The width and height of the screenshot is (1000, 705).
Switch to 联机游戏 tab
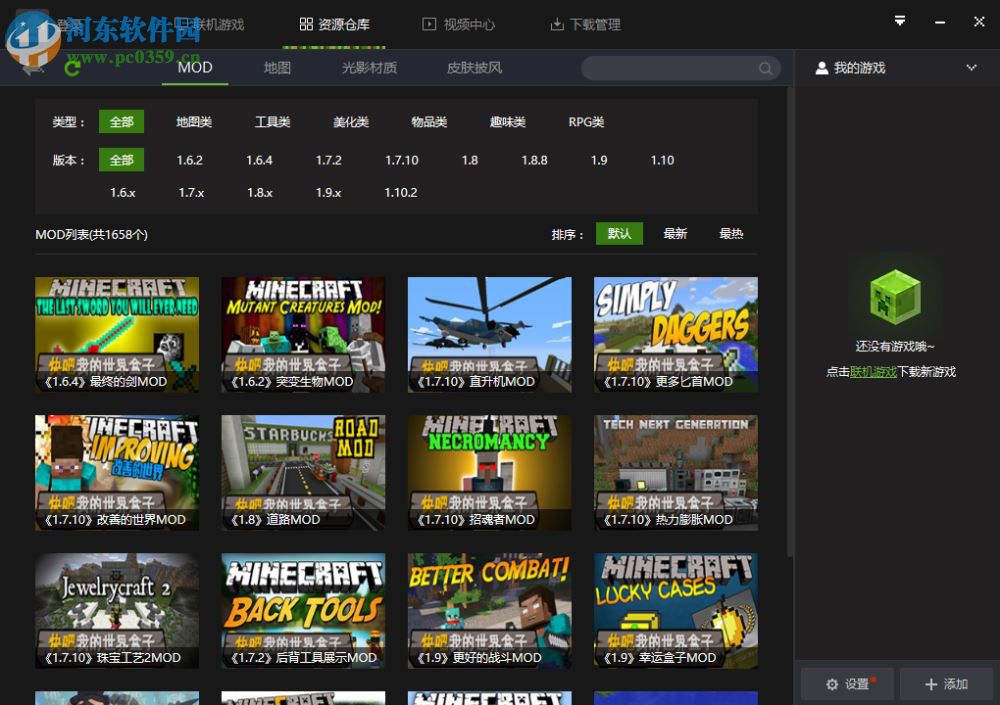click(x=210, y=24)
